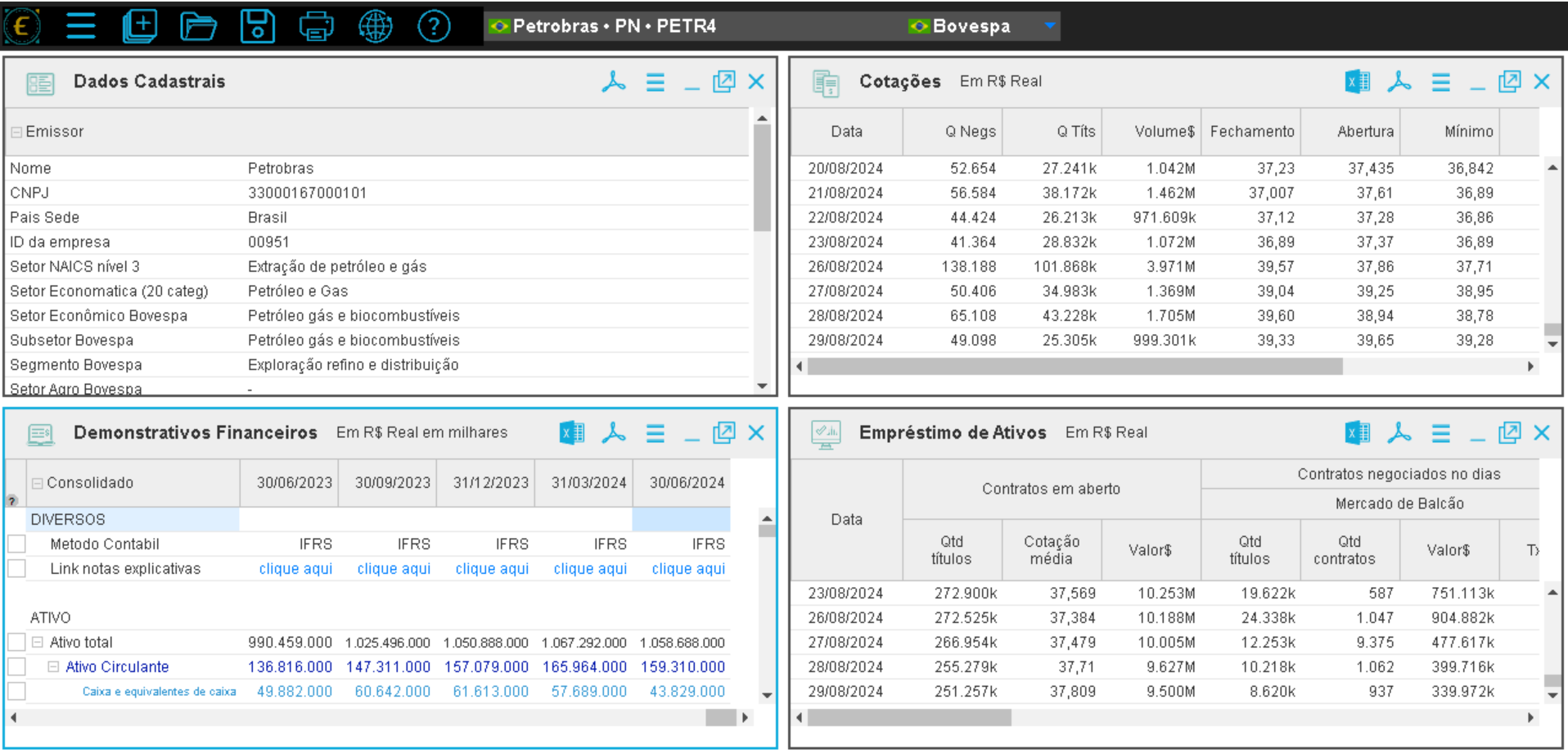
Task: Pop out the Dados Cadastrais panel
Action: (724, 82)
